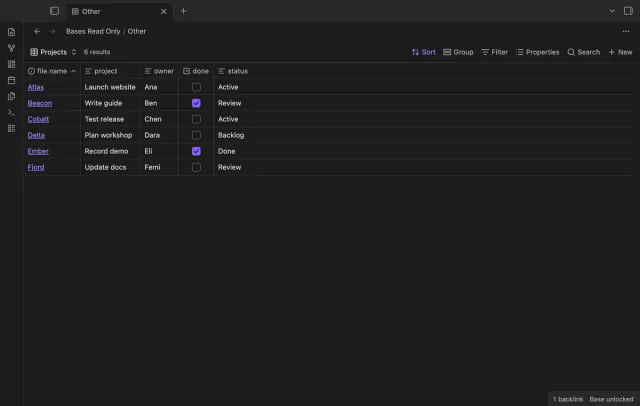Open canvas ribbon icon
Image resolution: width=640 pixels, height=406 pixels.
point(11,64)
